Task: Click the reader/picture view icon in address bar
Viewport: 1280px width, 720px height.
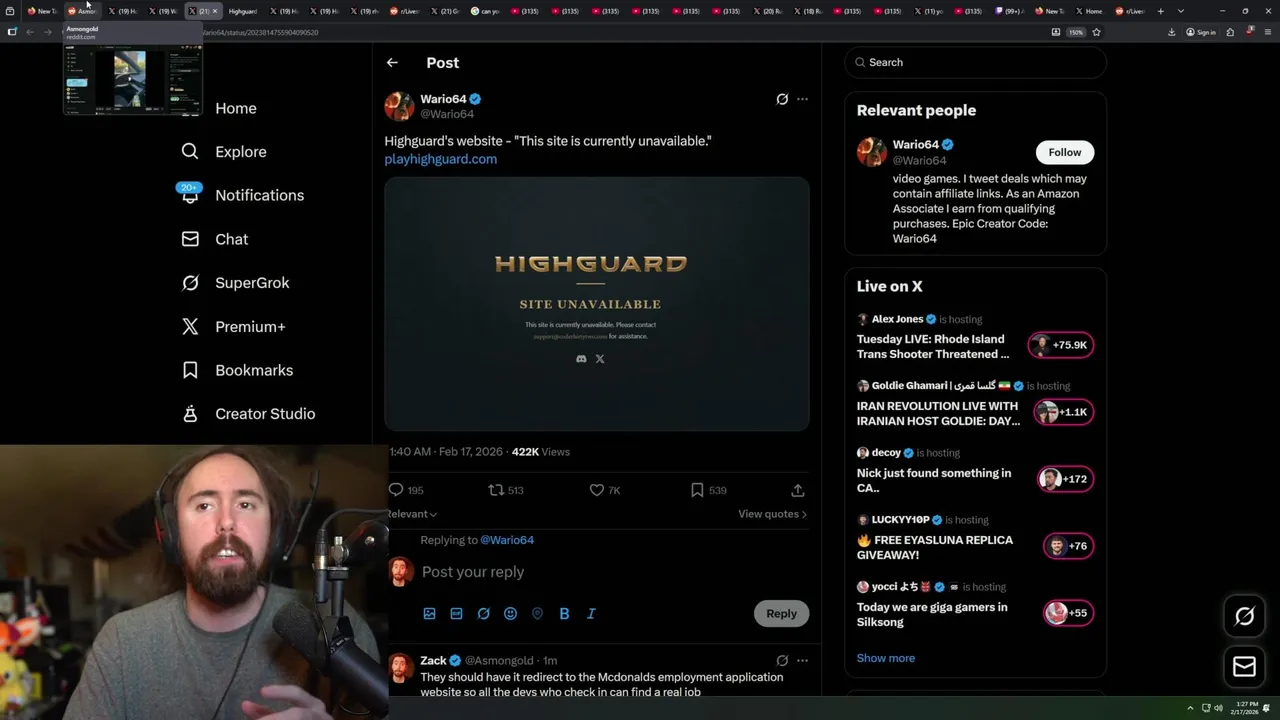Action: coord(1056,32)
